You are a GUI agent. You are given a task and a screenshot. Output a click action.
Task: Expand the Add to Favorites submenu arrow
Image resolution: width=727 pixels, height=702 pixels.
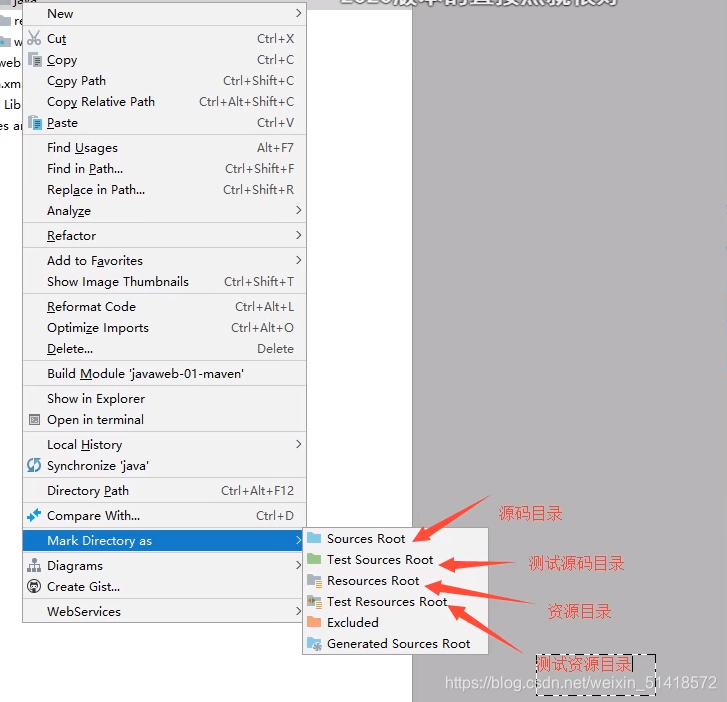[x=299, y=261]
